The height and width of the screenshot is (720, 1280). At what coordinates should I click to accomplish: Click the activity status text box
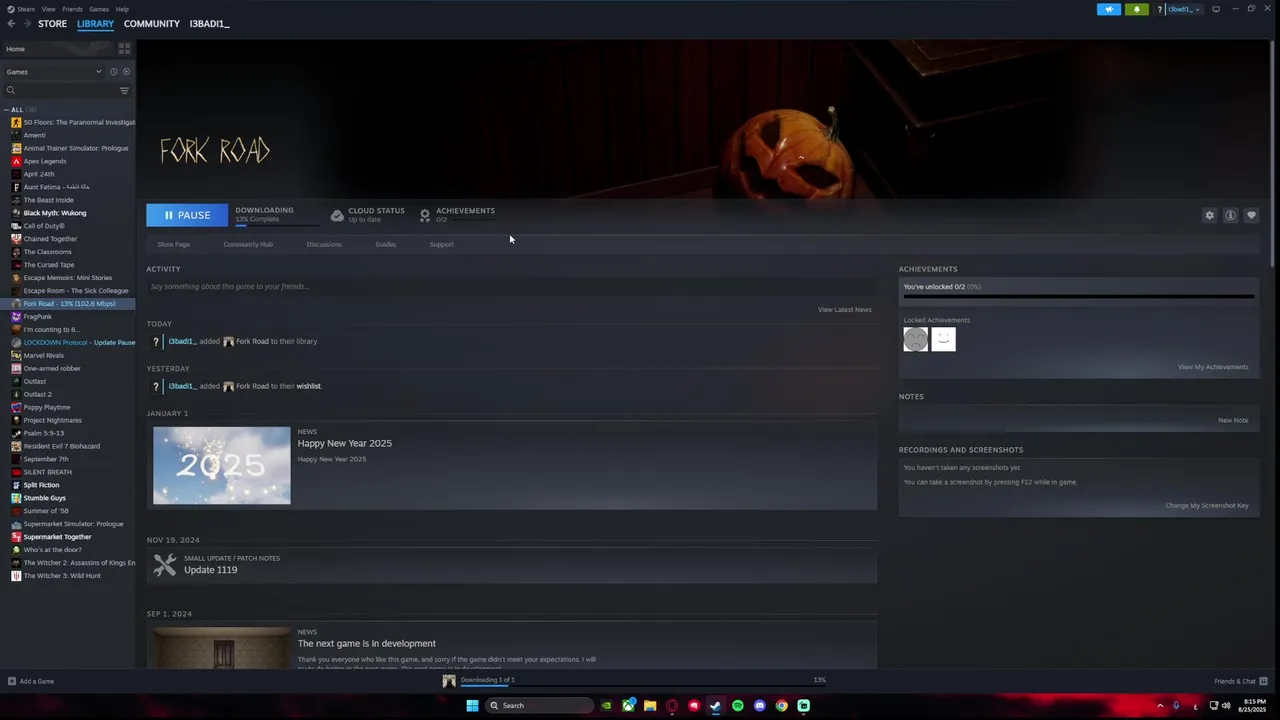coord(511,286)
